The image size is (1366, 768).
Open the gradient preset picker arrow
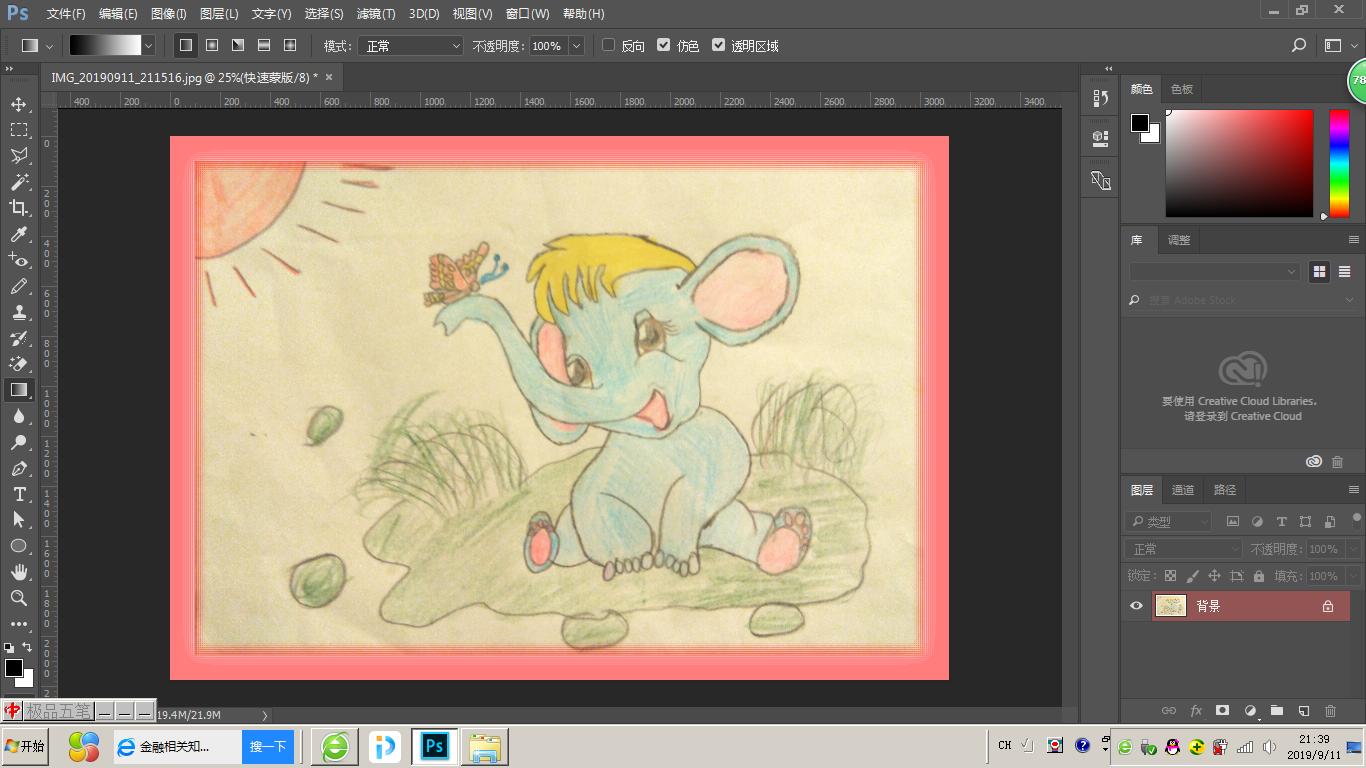149,46
